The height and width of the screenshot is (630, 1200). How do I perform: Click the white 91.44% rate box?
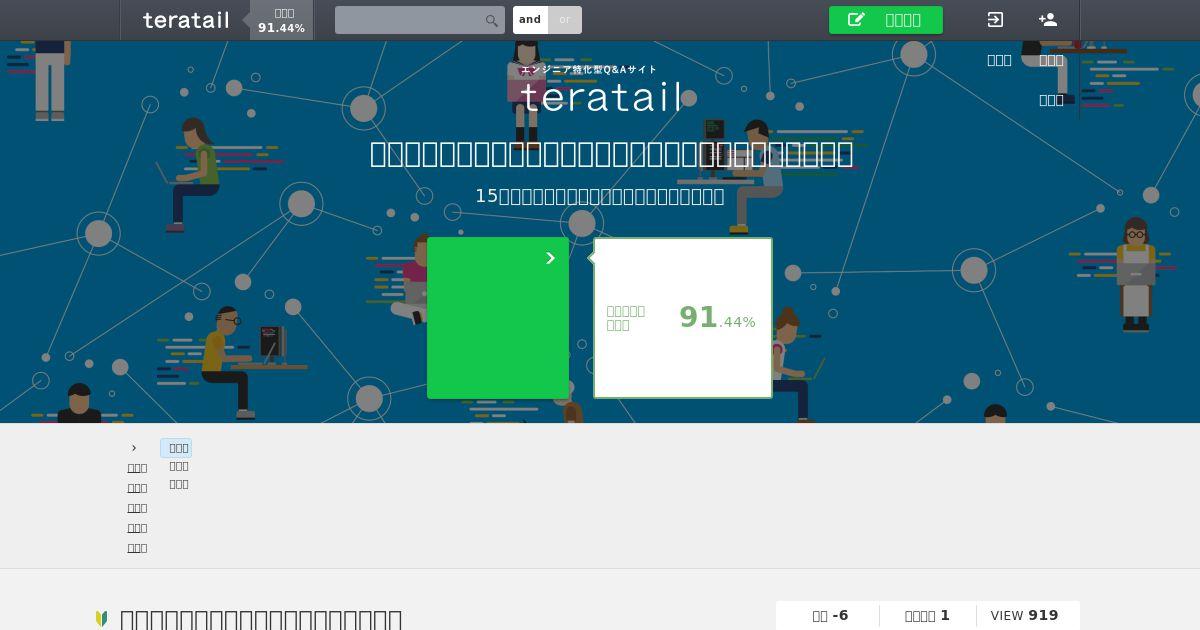(x=683, y=318)
